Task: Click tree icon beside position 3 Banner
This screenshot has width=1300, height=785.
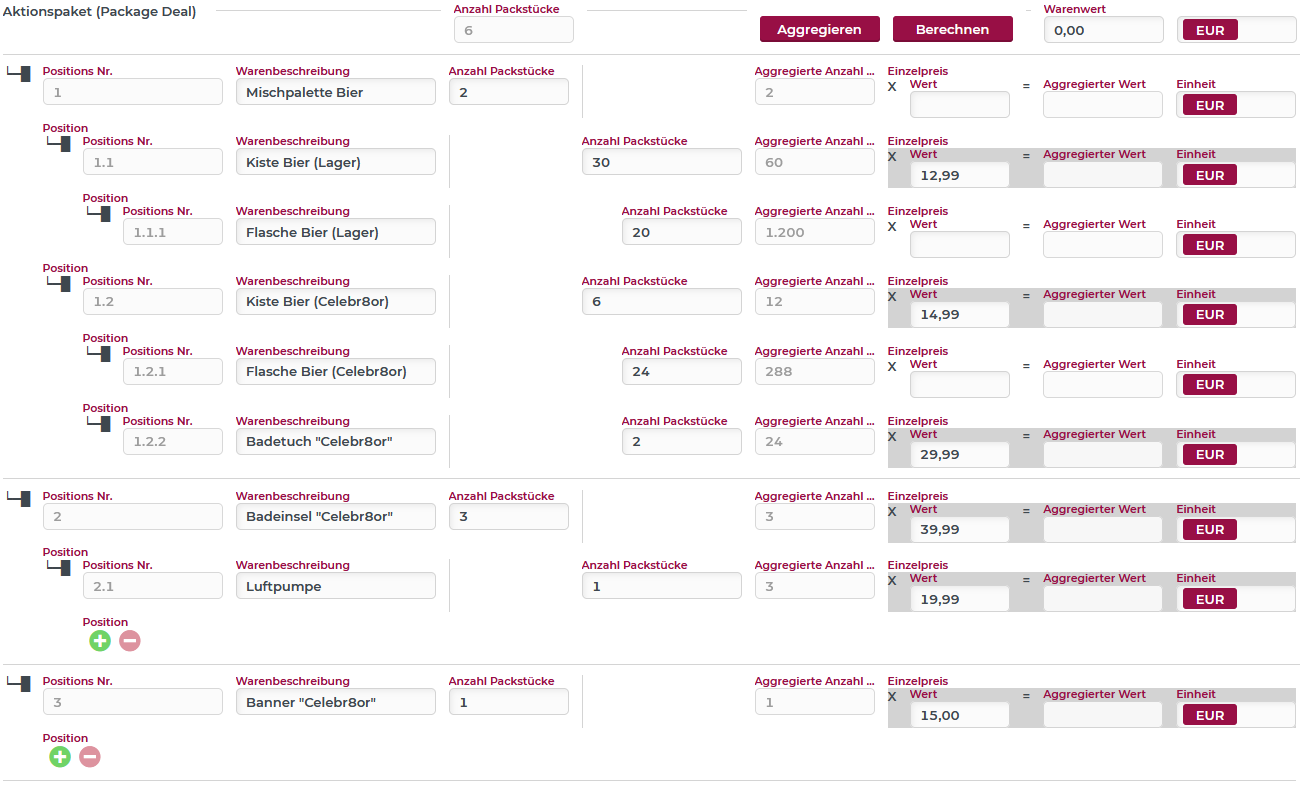Action: (19, 682)
